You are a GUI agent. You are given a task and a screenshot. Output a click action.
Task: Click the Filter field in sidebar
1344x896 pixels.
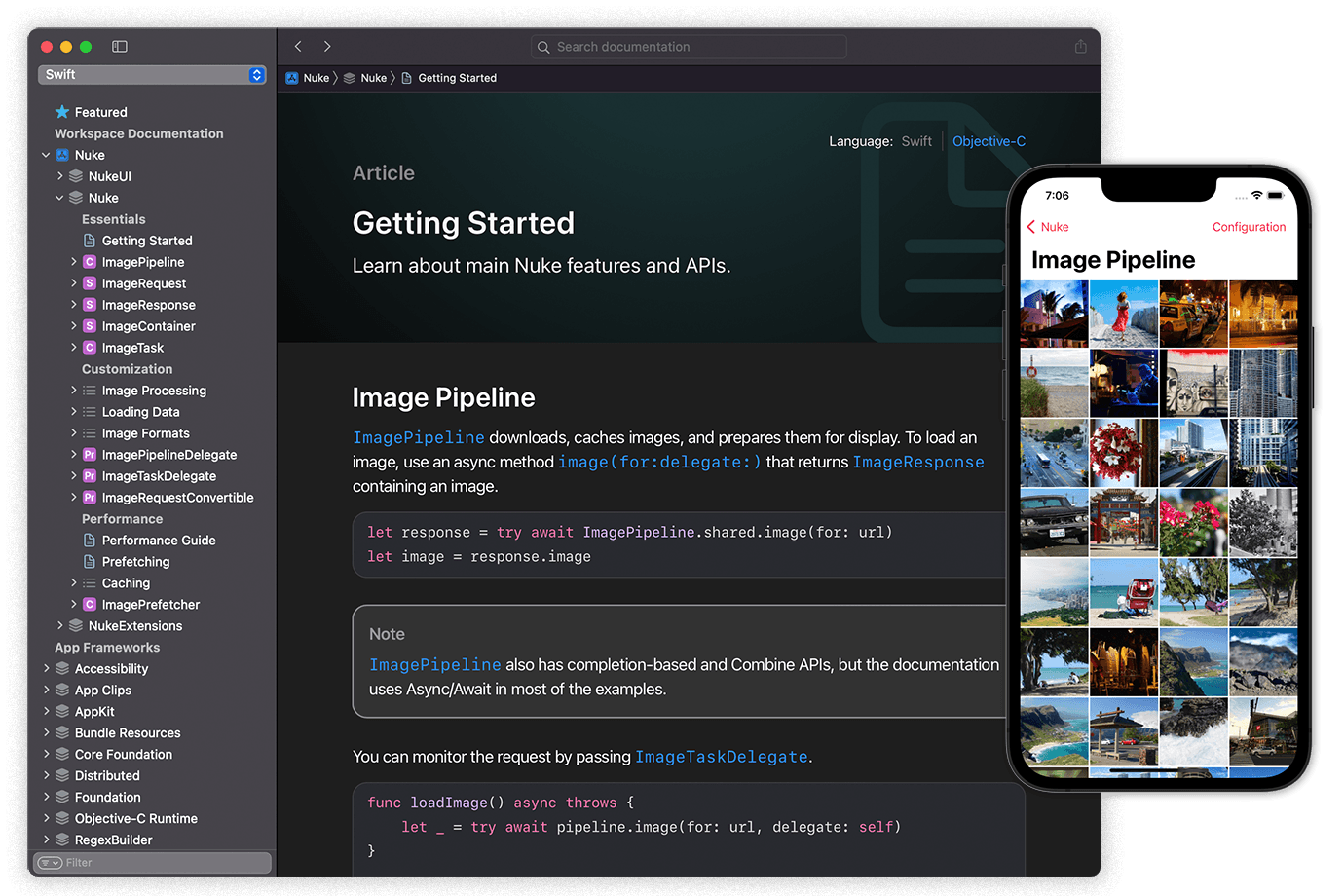coord(153,863)
